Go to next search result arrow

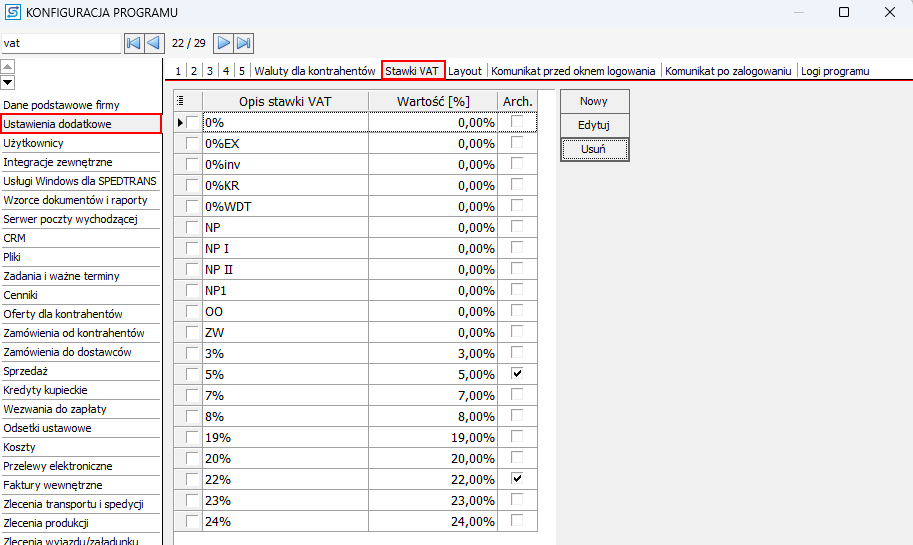tap(224, 43)
